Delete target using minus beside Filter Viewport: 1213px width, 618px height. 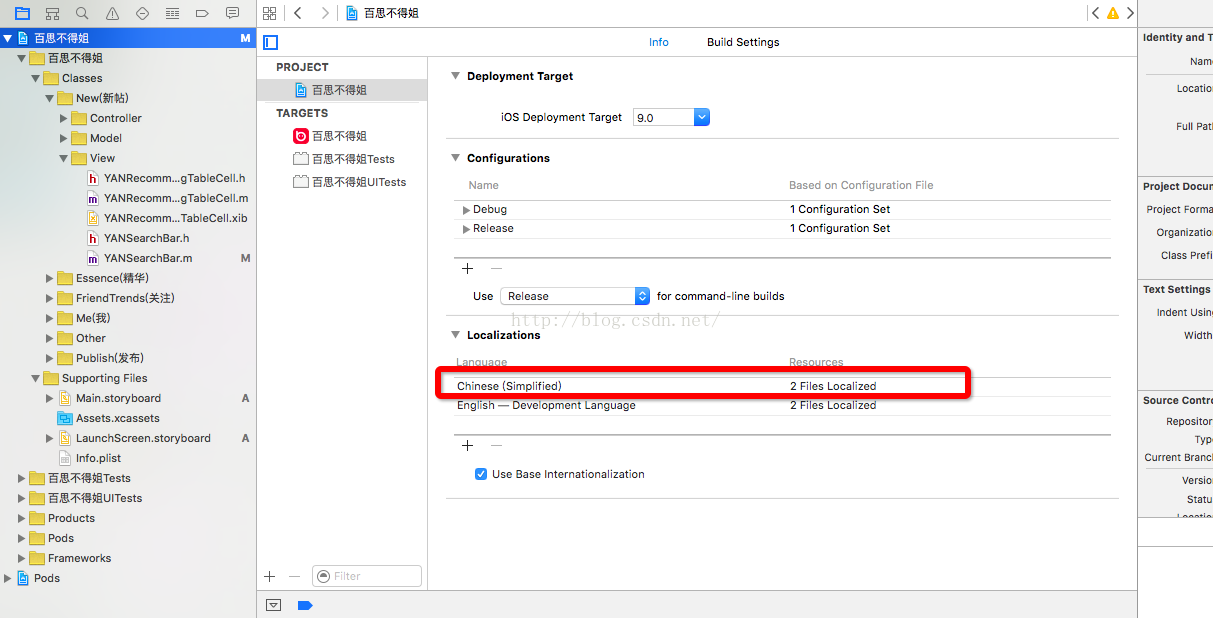point(294,576)
